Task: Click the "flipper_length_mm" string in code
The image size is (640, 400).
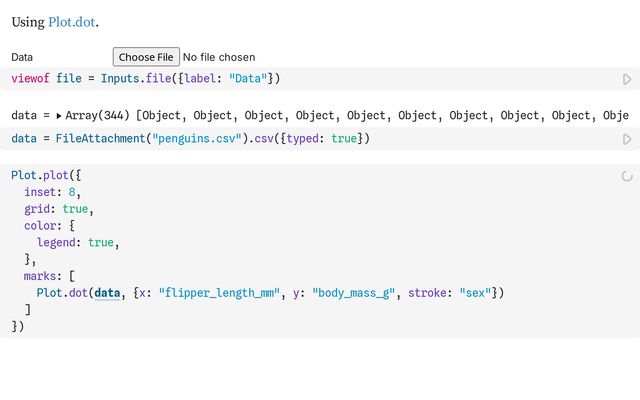Action: 215,293
